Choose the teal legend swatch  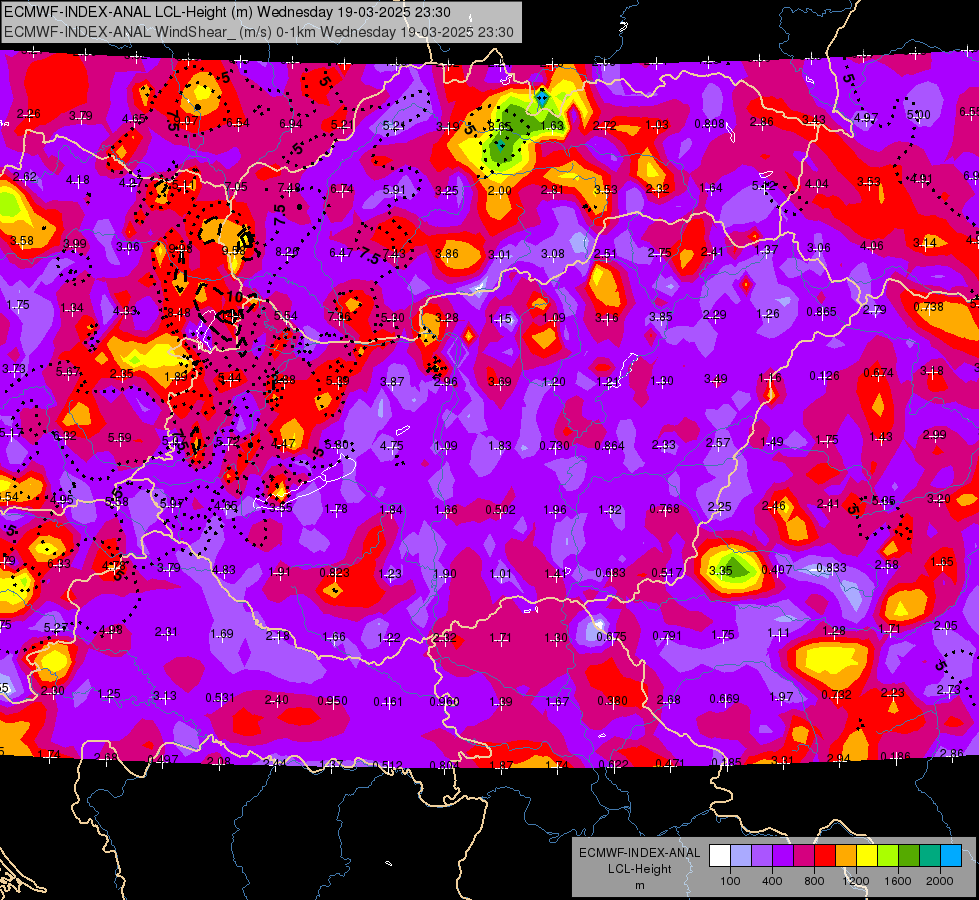[x=930, y=856]
